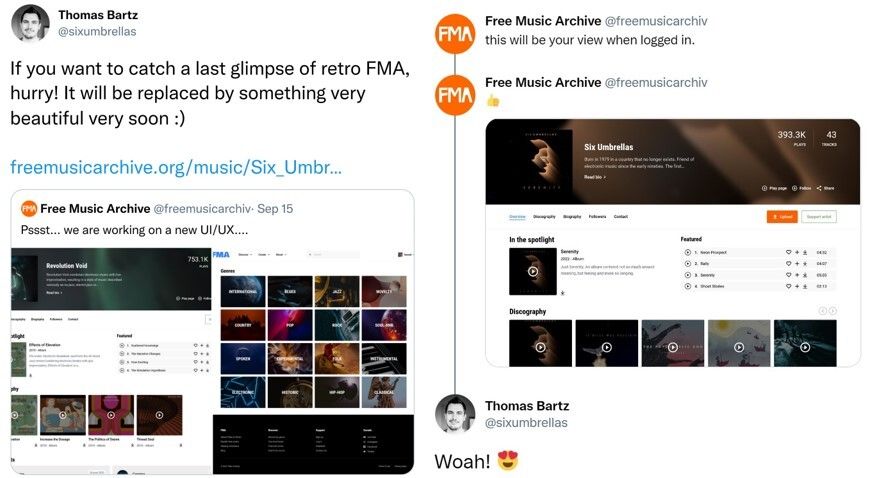Viewport: 870px width, 478px height.
Task: Click the orange Upload button
Action: (782, 217)
